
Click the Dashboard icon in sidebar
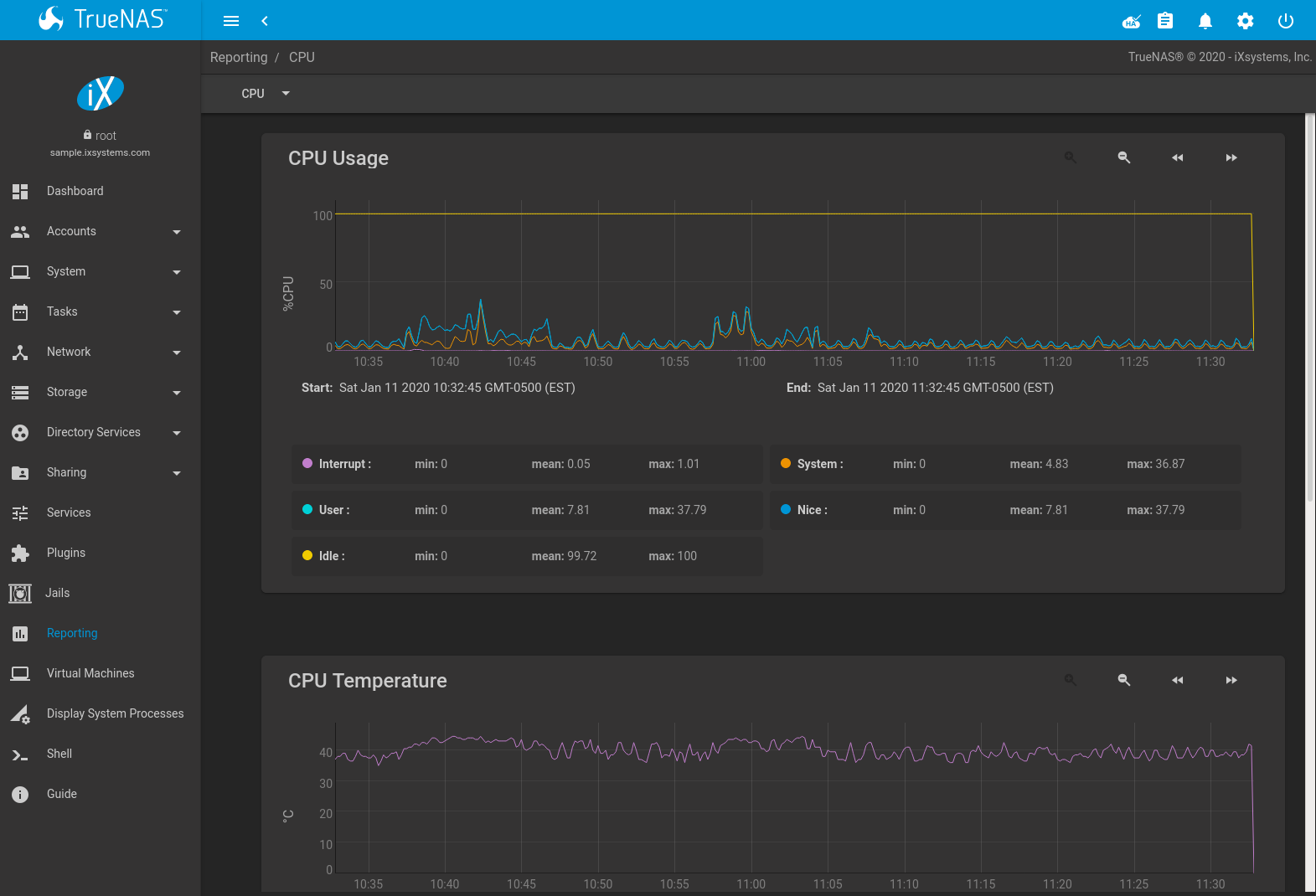coord(20,191)
